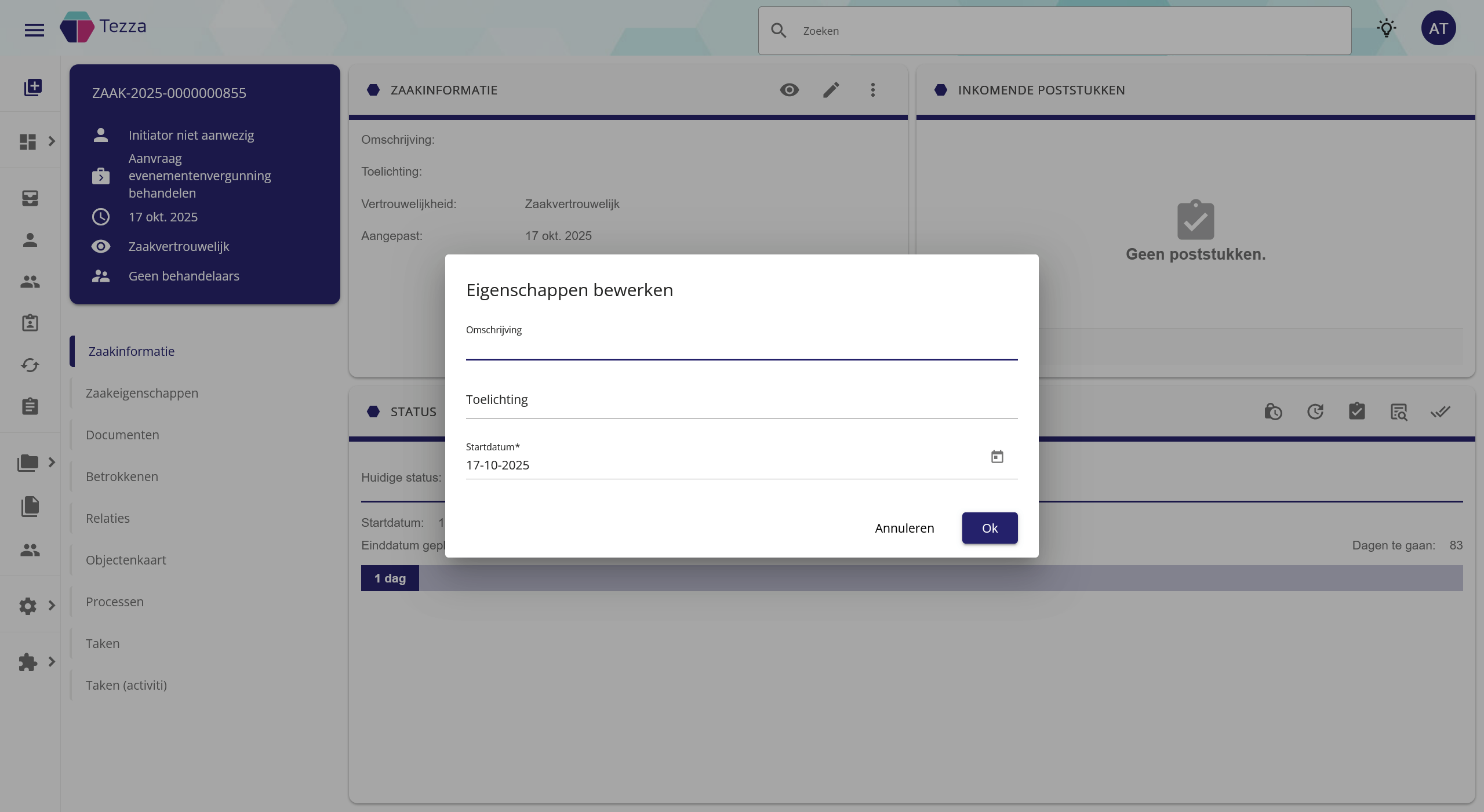1484x812 pixels.
Task: Click the new case plus icon in sidebar
Action: pos(32,87)
